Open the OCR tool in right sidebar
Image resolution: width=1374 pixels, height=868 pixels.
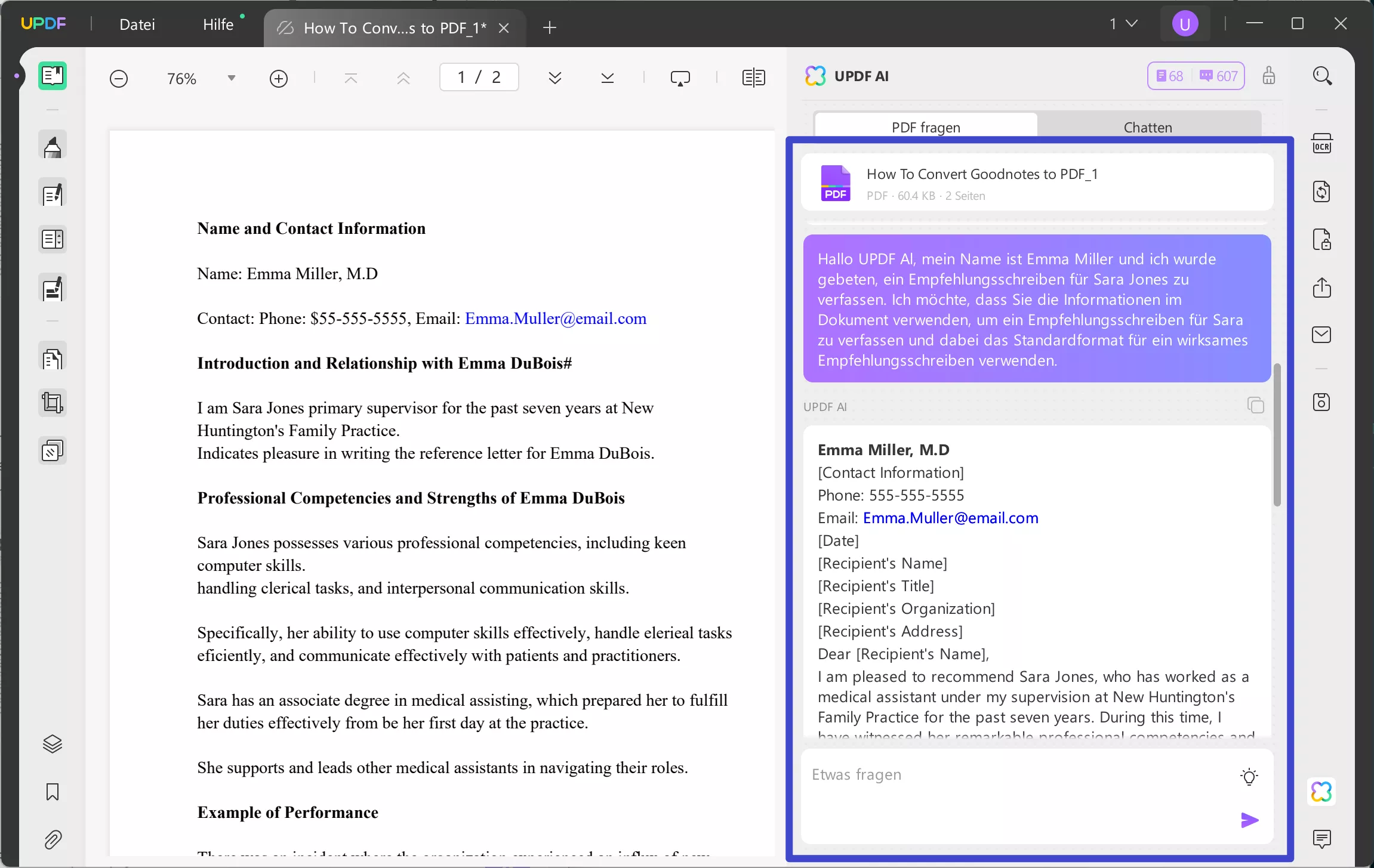tap(1321, 144)
